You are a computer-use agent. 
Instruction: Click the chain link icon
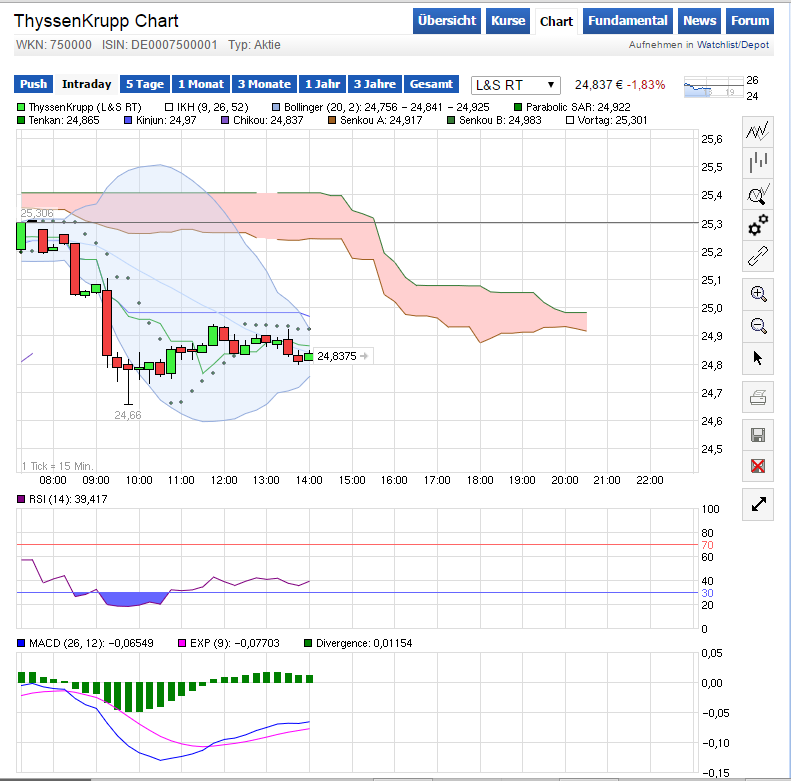[x=758, y=256]
